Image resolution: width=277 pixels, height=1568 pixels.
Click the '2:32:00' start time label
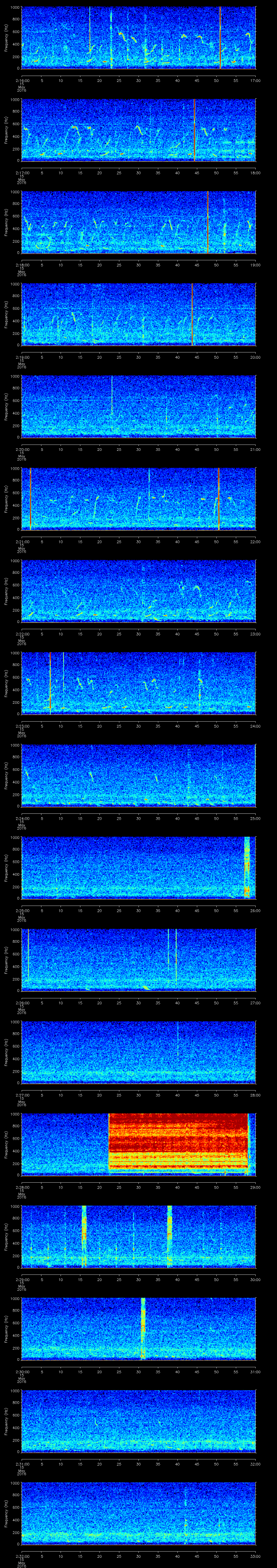22,1556
